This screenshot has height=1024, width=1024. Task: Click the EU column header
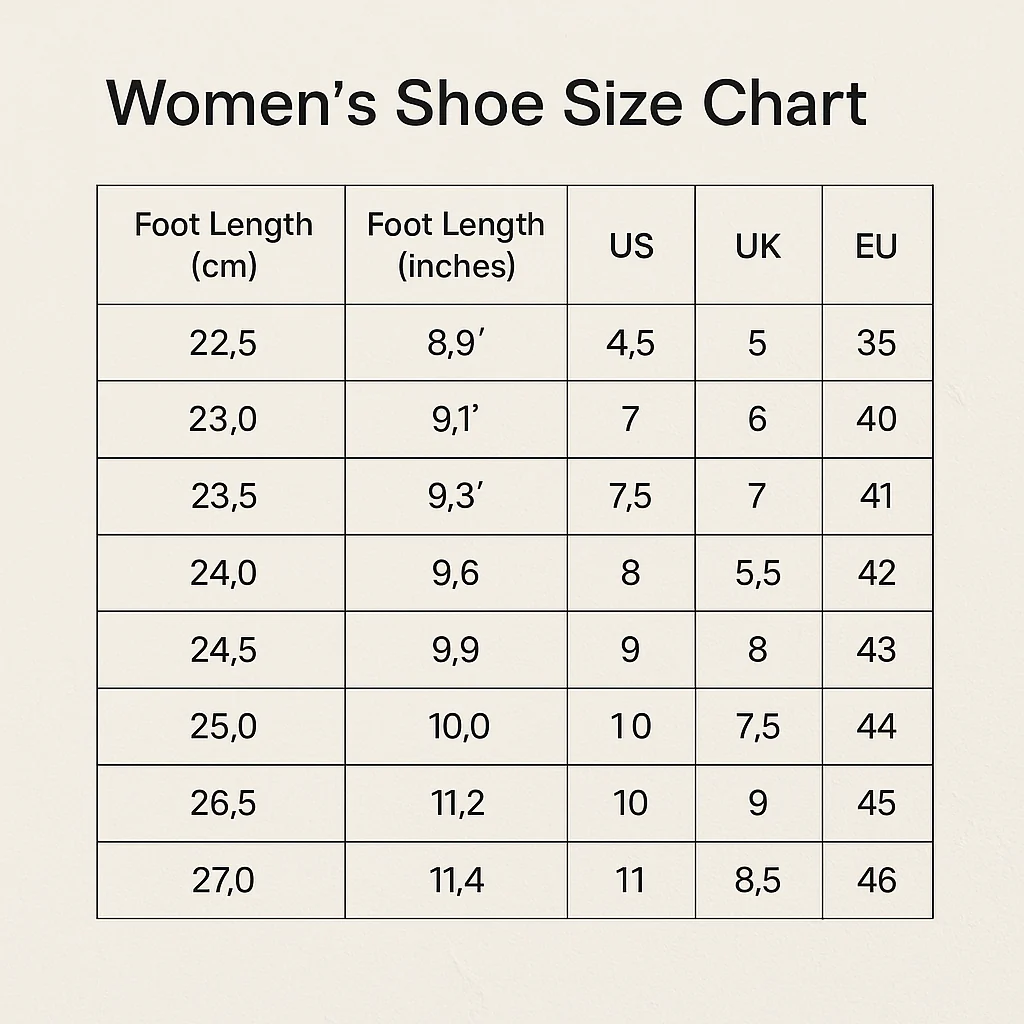coord(877,245)
